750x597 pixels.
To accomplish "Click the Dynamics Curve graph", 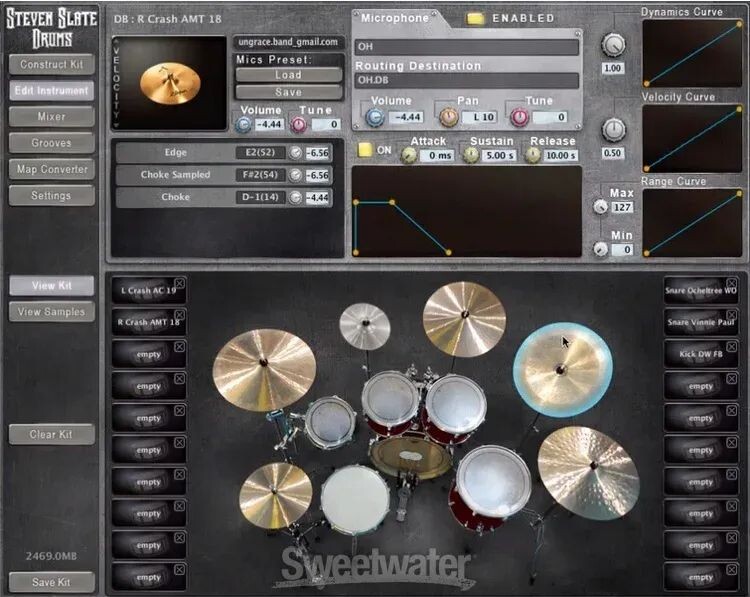I will tap(692, 53).
